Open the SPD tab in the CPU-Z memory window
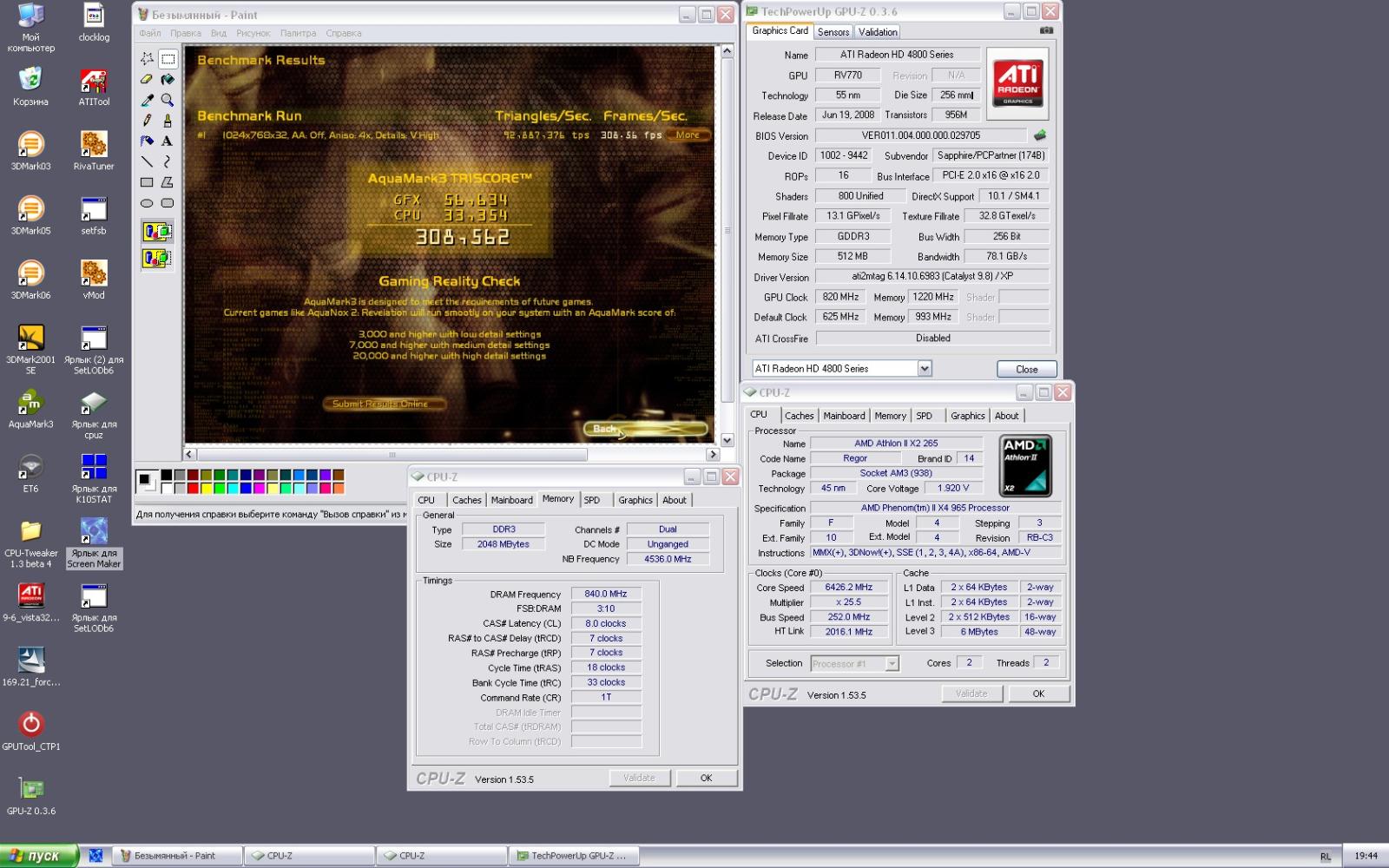Viewport: 1389px width, 868px height. click(592, 500)
